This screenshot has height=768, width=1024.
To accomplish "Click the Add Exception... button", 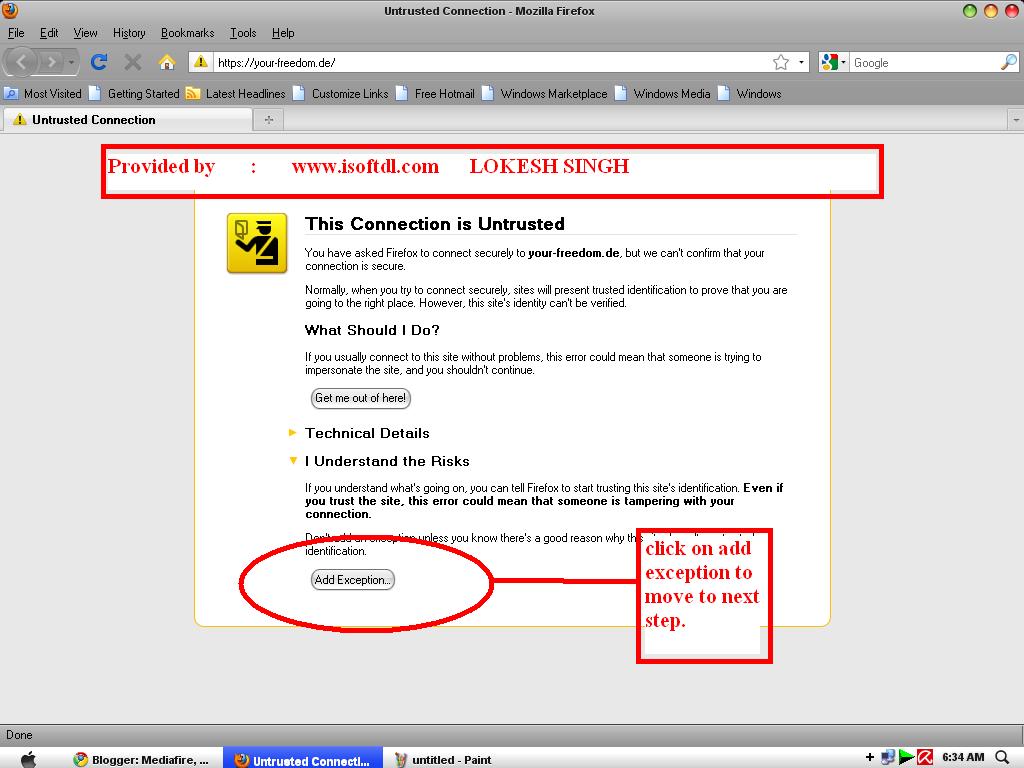I will click(x=353, y=580).
